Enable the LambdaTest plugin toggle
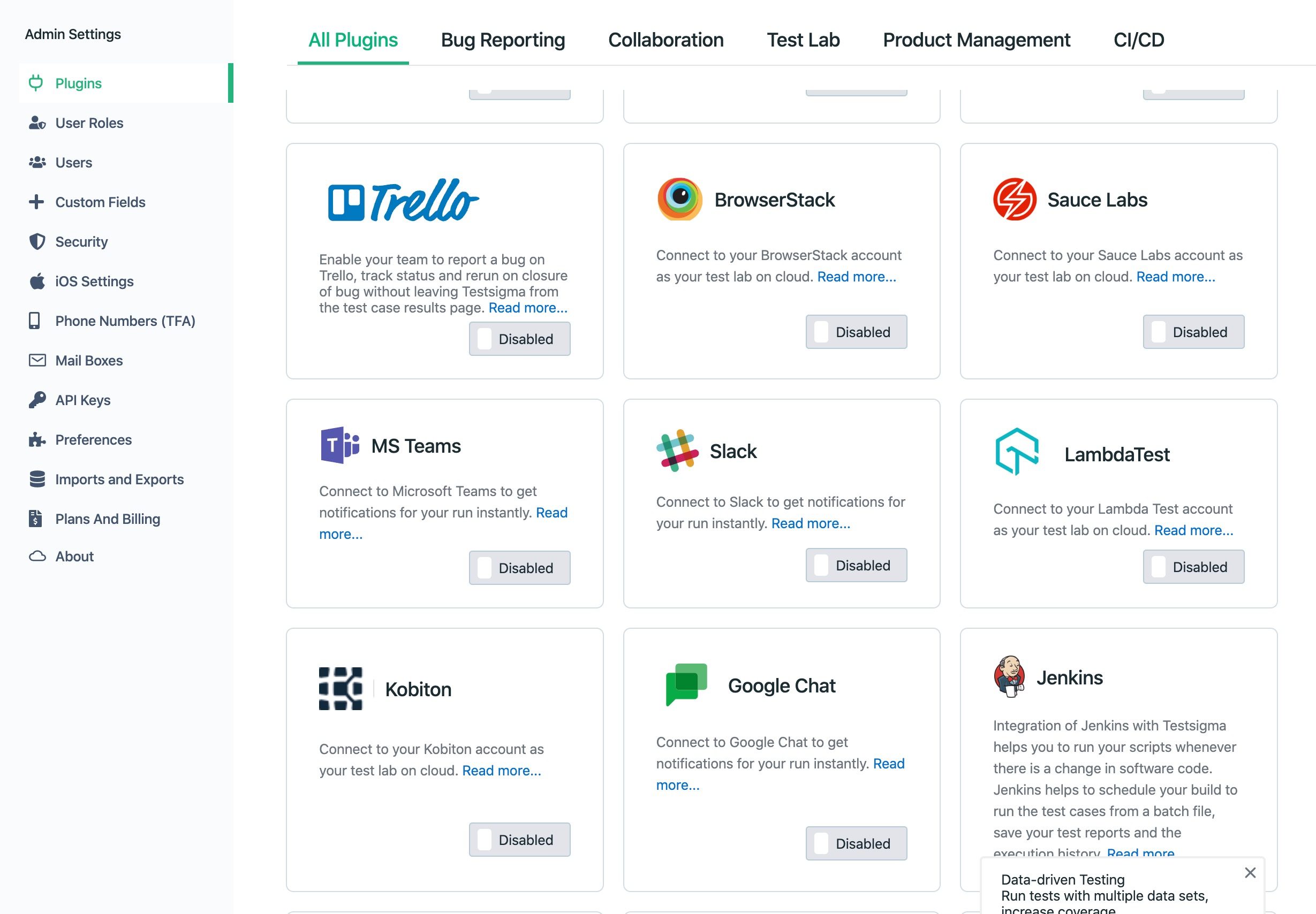 (1194, 567)
